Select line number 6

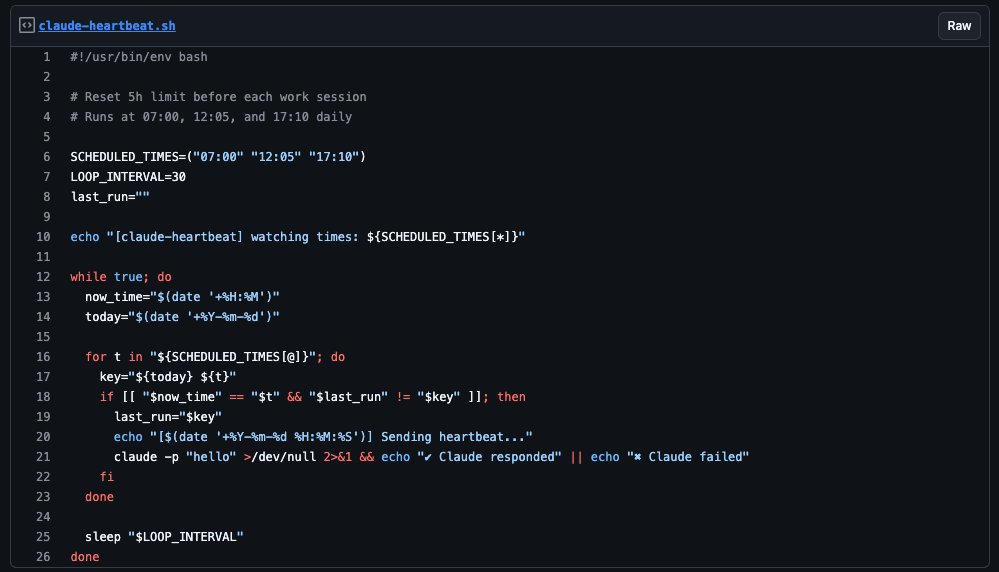click(47, 157)
